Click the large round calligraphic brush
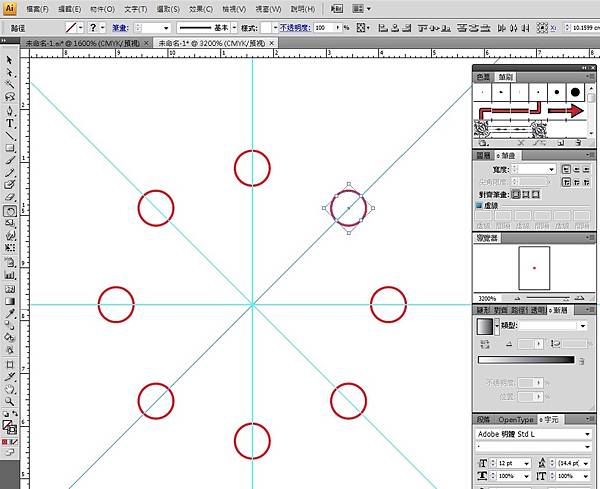 point(575,92)
